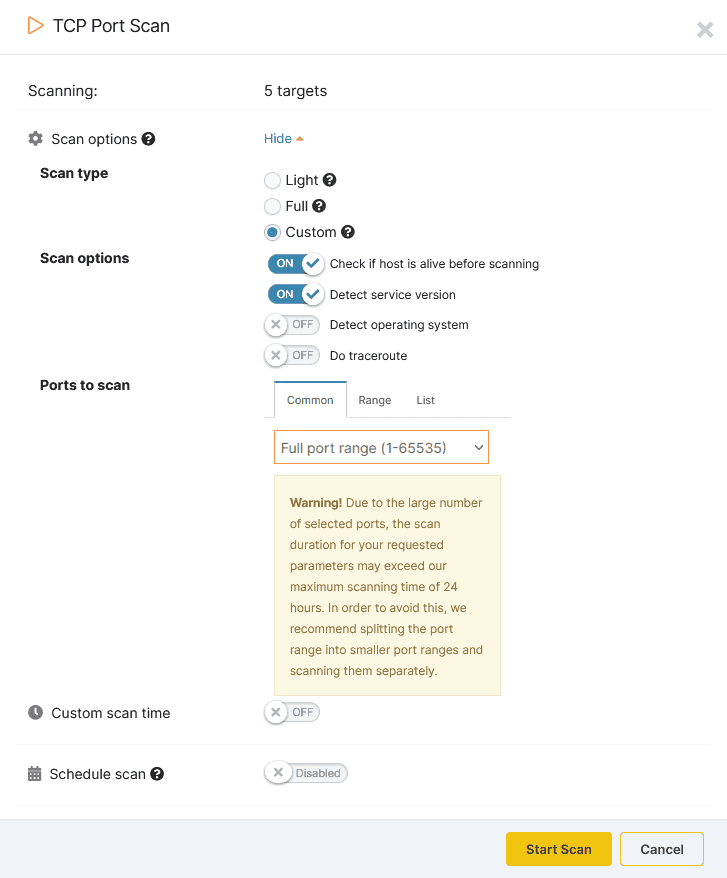Turn on the Do traceroute toggle
Viewport: 727px width, 878px height.
click(x=291, y=355)
